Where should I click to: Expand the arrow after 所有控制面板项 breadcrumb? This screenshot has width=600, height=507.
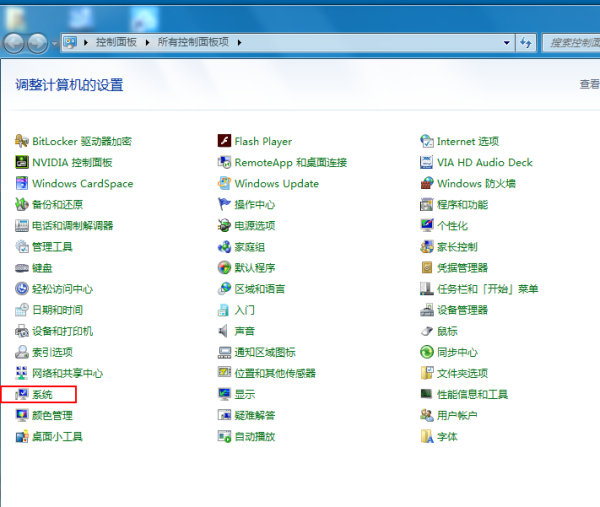click(239, 42)
